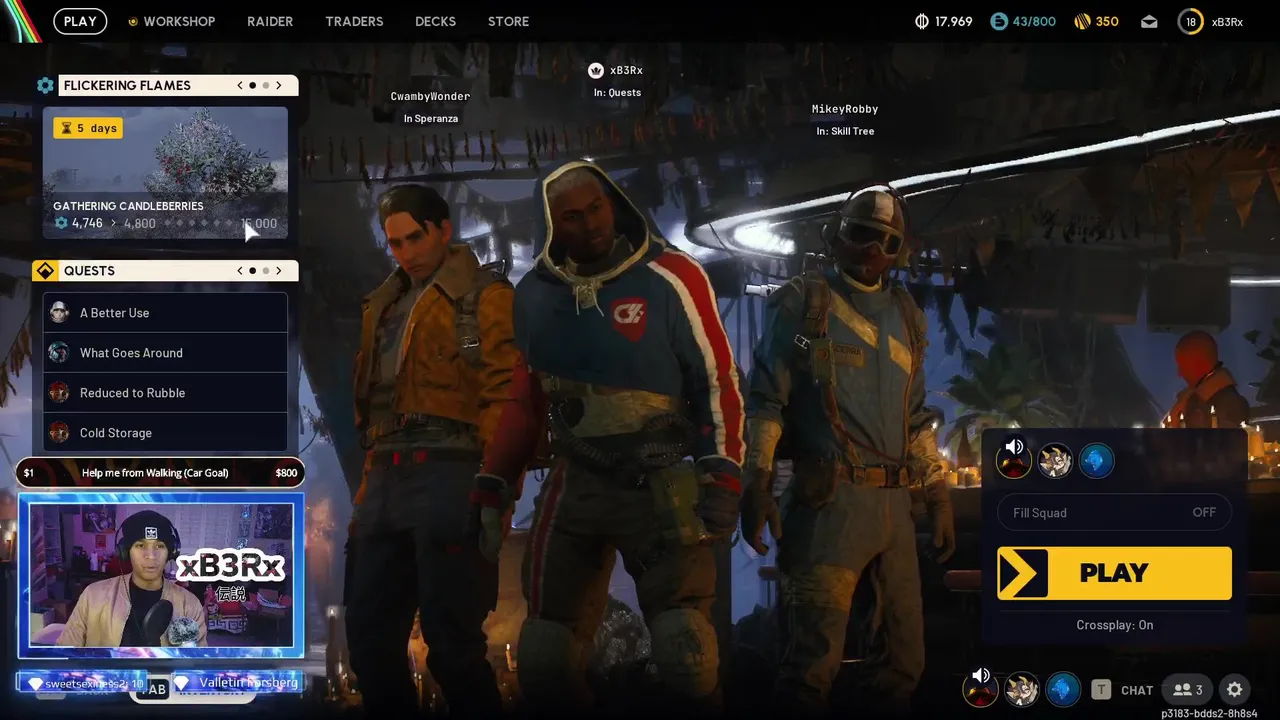Open the Workshop tab
Screen dimensions: 1280x720
tap(179, 21)
